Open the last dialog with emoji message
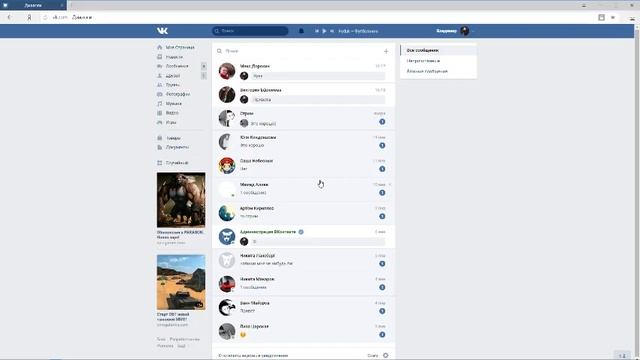This screenshot has height=360, width=640. pos(303,331)
